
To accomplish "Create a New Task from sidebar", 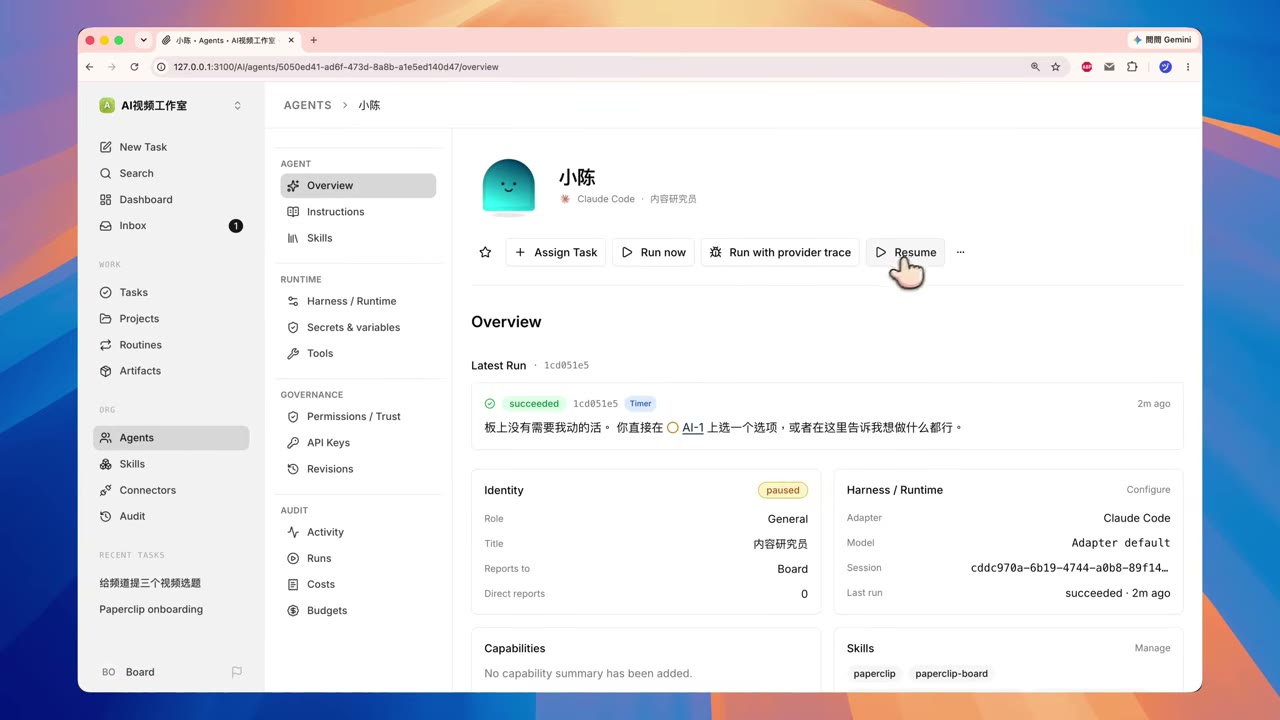I will (171, 147).
